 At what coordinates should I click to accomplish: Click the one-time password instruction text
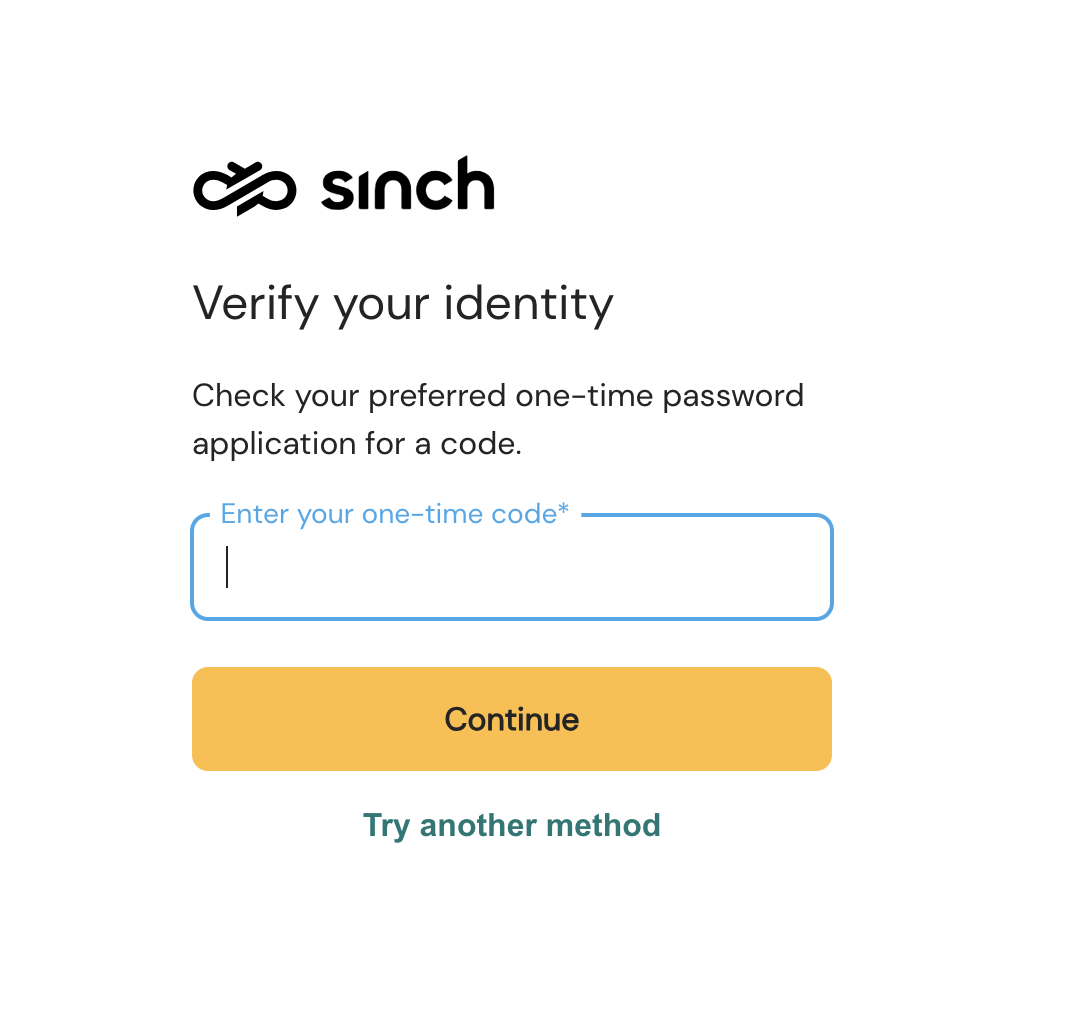click(x=497, y=419)
